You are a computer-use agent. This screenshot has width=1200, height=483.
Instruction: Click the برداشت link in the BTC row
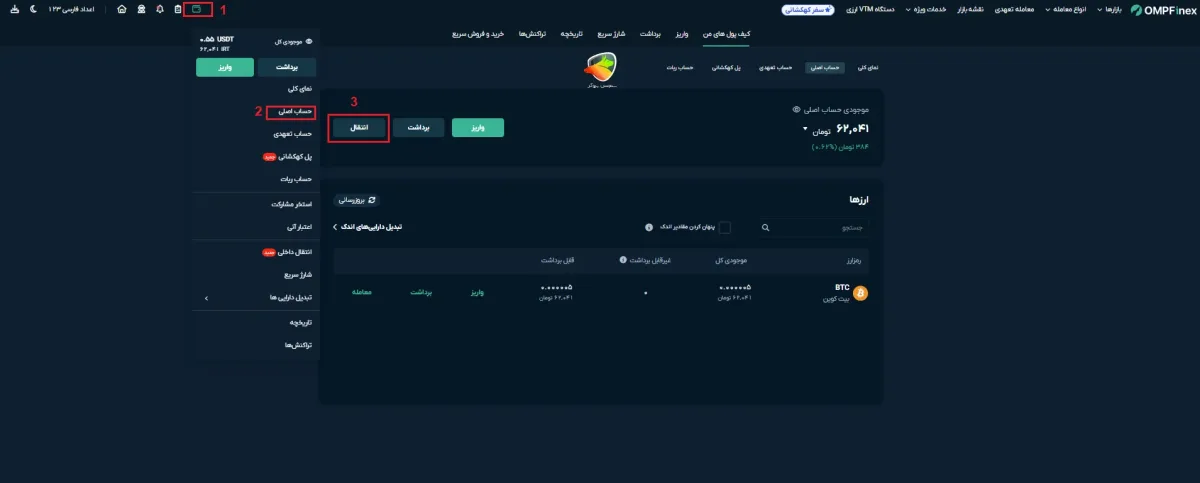tap(420, 292)
